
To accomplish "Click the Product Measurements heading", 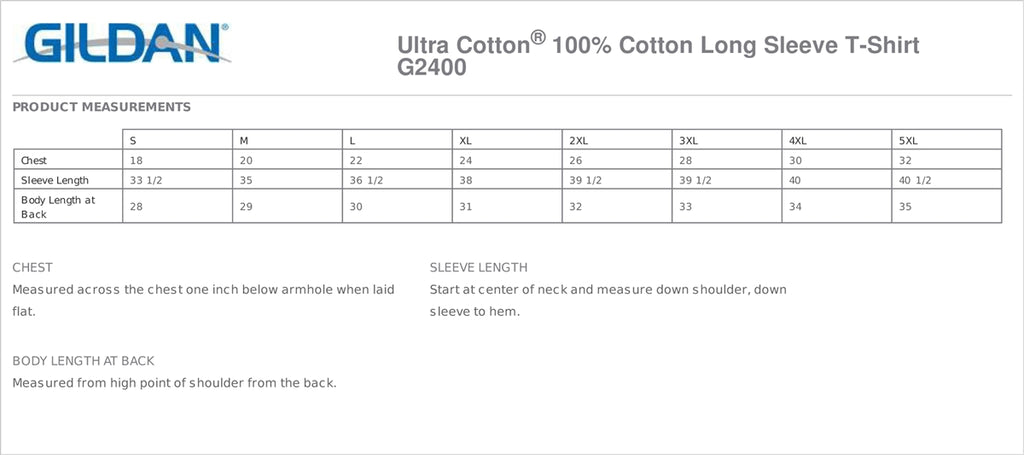I will (102, 107).
